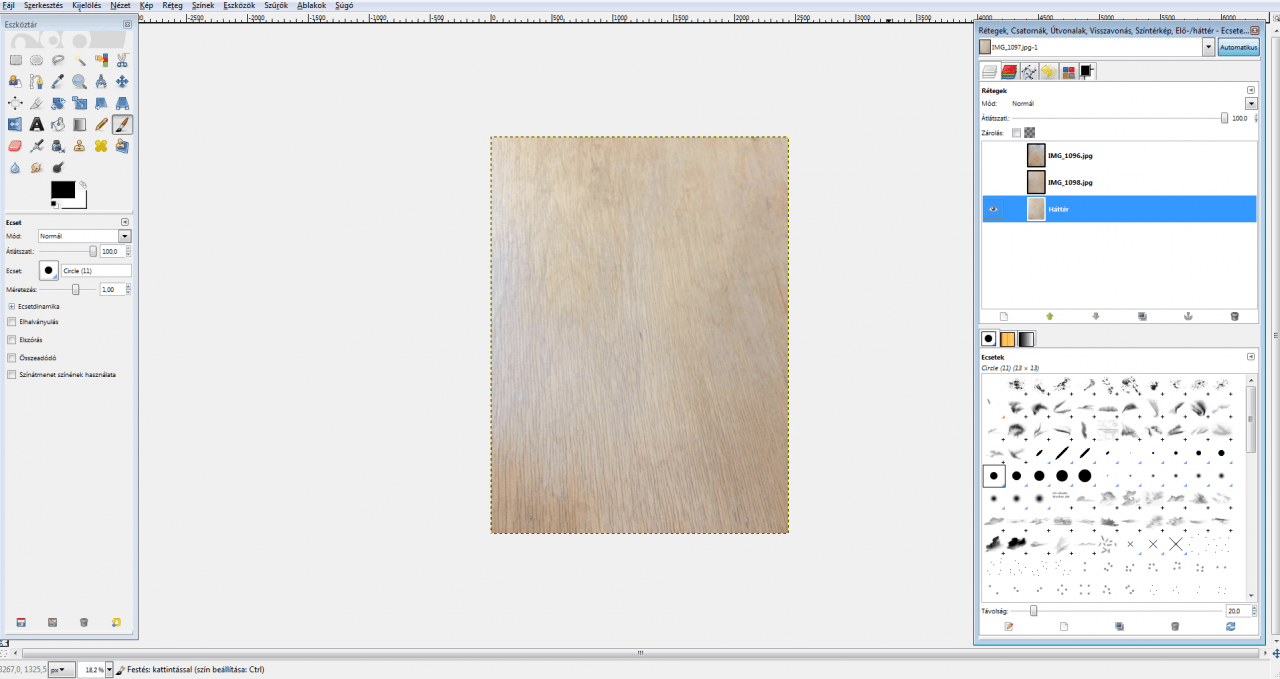Select the Eraser tool
This screenshot has width=1280, height=679.
[x=15, y=146]
